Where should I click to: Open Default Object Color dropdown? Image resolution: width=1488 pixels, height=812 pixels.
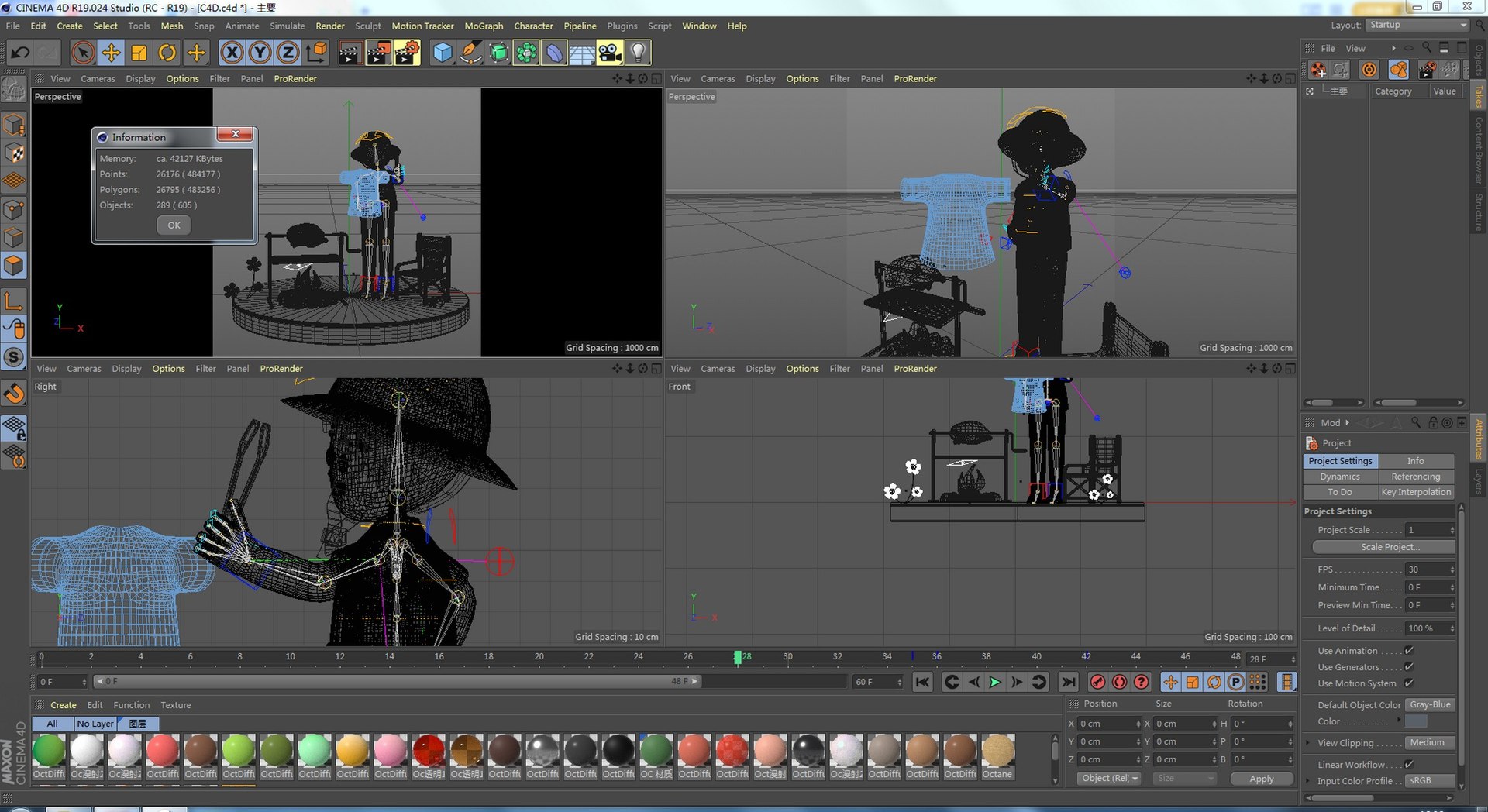point(1431,705)
